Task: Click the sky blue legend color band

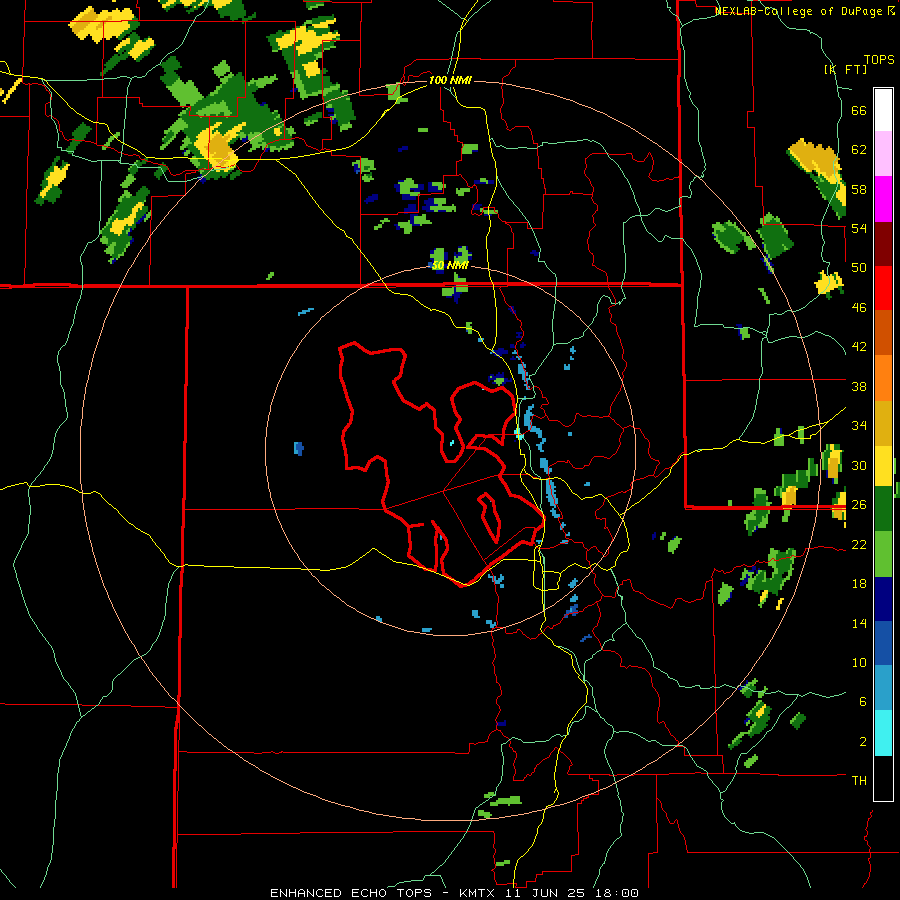Action: coord(883,688)
